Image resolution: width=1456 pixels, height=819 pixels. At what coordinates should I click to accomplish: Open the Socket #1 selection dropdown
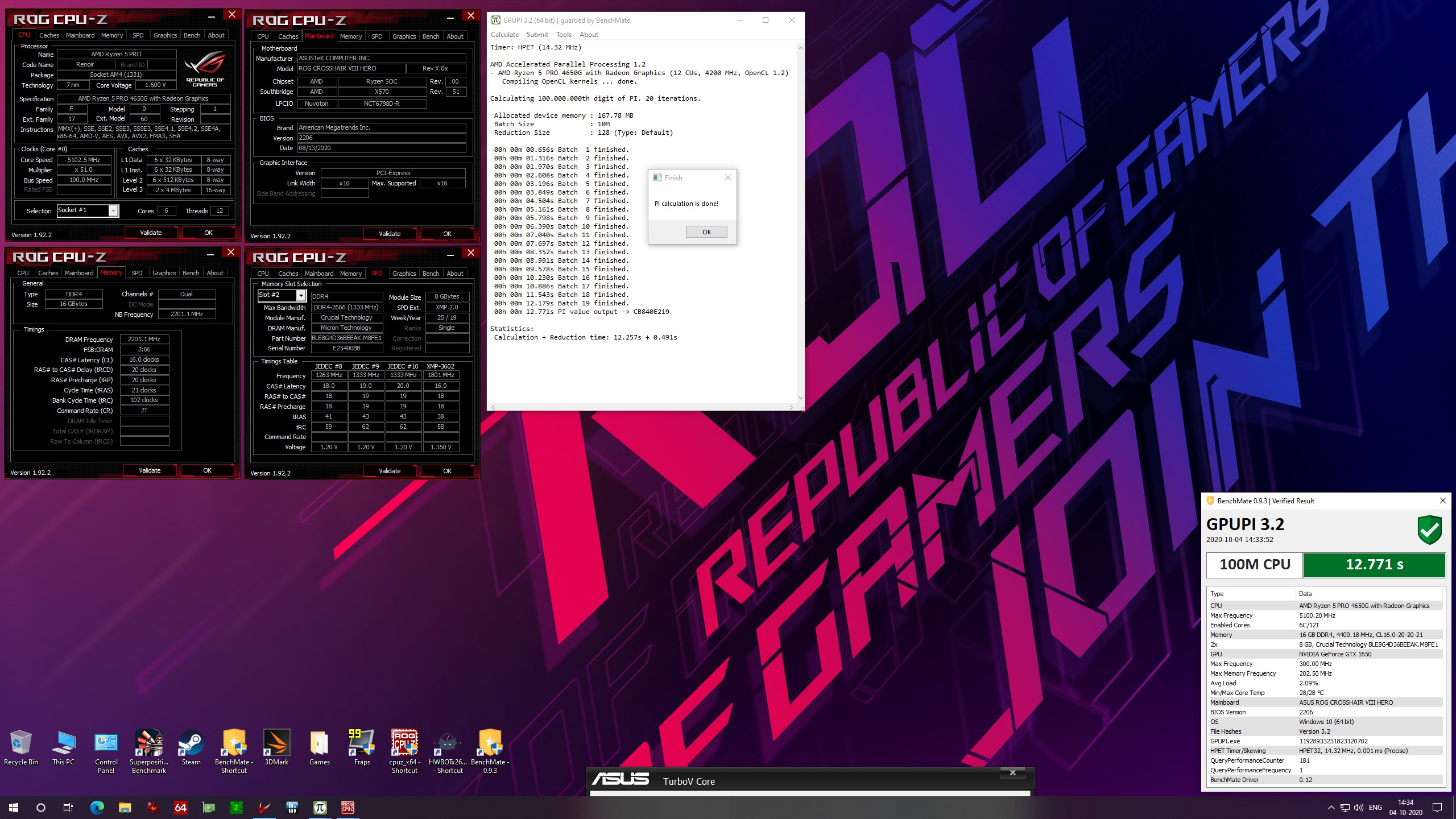click(113, 211)
